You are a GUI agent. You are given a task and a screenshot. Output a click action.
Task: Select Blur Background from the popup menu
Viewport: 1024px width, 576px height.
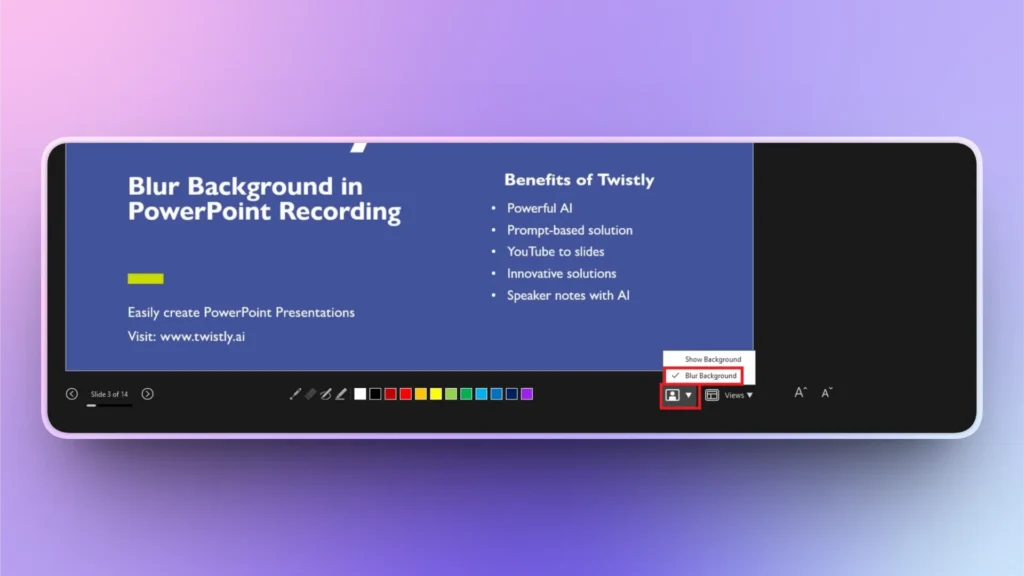tap(710, 375)
